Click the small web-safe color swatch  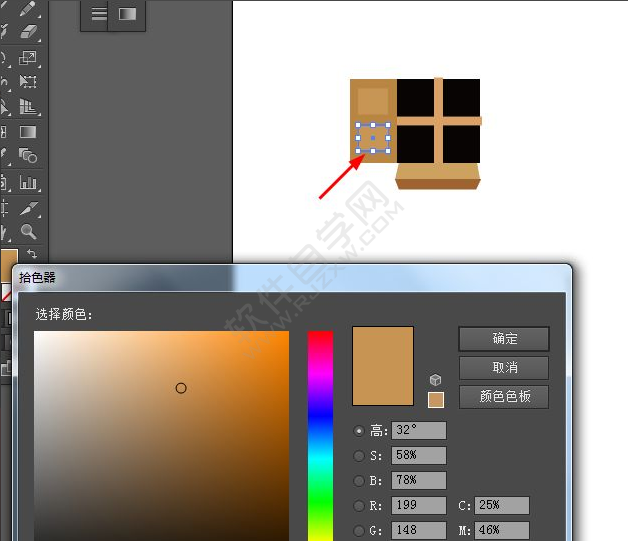(x=436, y=400)
